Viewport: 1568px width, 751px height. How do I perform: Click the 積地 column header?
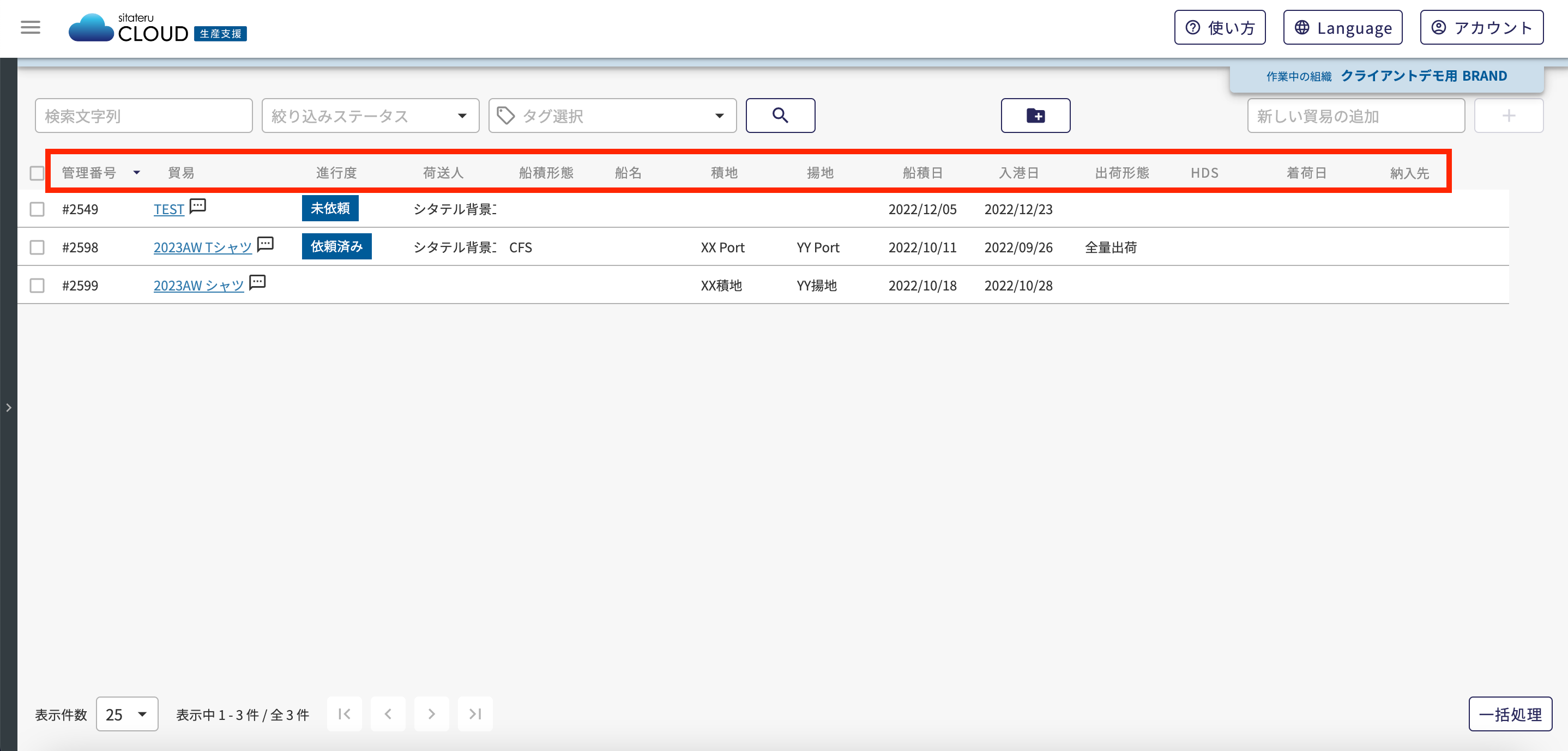click(725, 173)
